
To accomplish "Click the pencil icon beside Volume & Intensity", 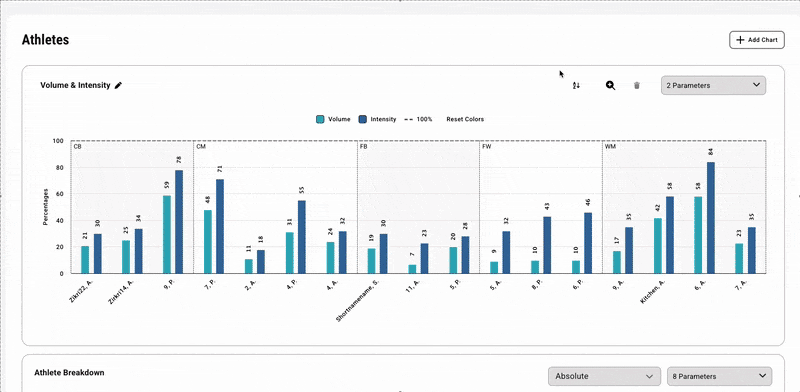I will click(118, 86).
